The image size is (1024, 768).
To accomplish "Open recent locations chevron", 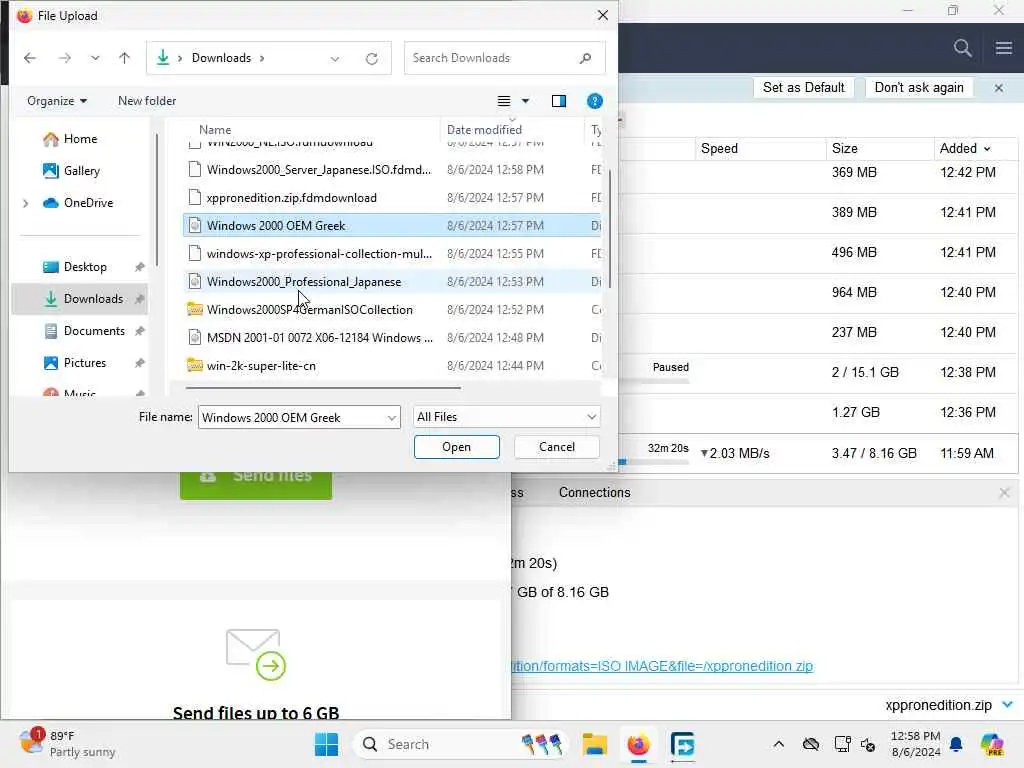I will coord(95,58).
